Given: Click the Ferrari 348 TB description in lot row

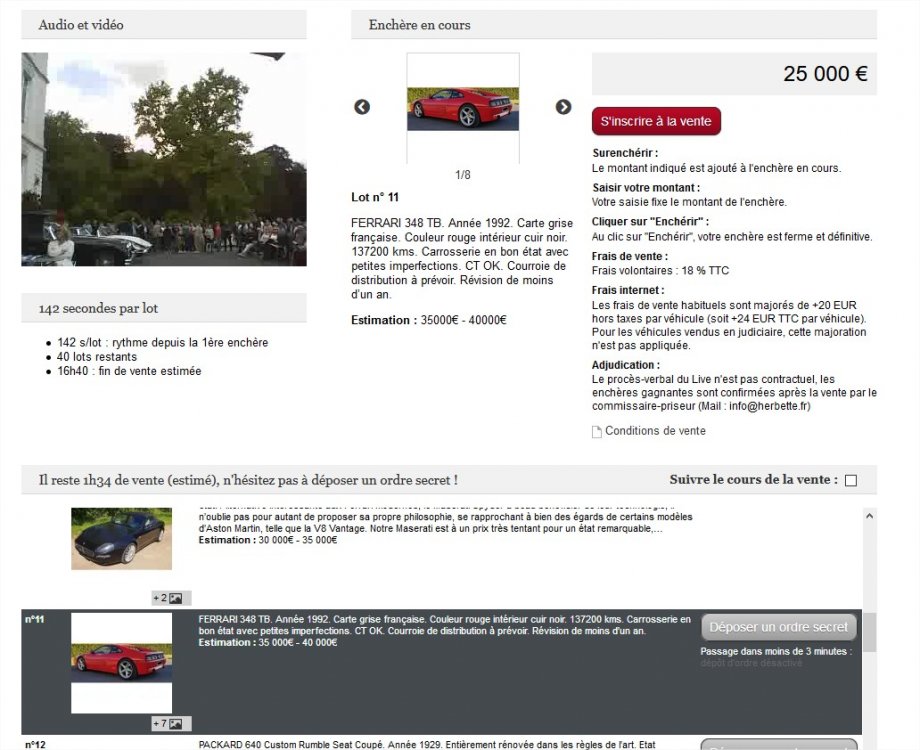Looking at the screenshot, I should pos(445,625).
